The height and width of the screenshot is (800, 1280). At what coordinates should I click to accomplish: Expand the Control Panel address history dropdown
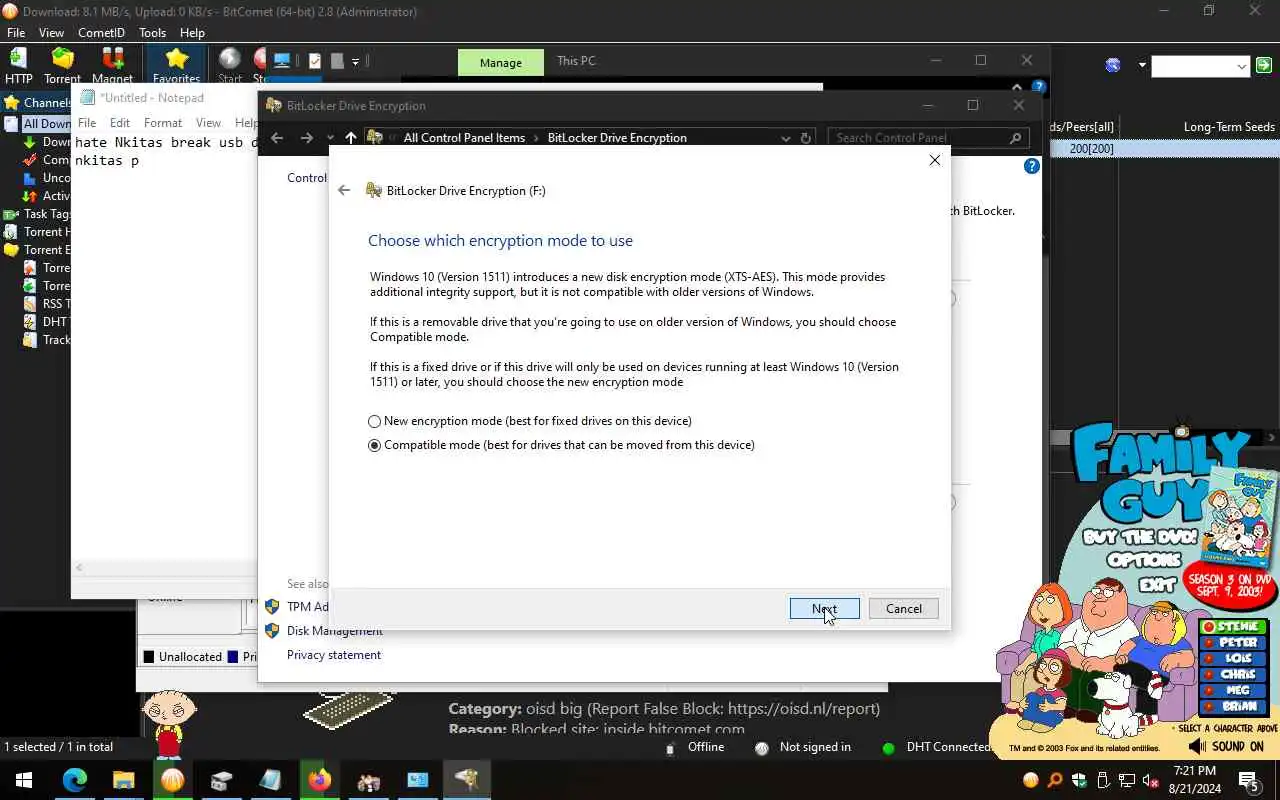785,138
